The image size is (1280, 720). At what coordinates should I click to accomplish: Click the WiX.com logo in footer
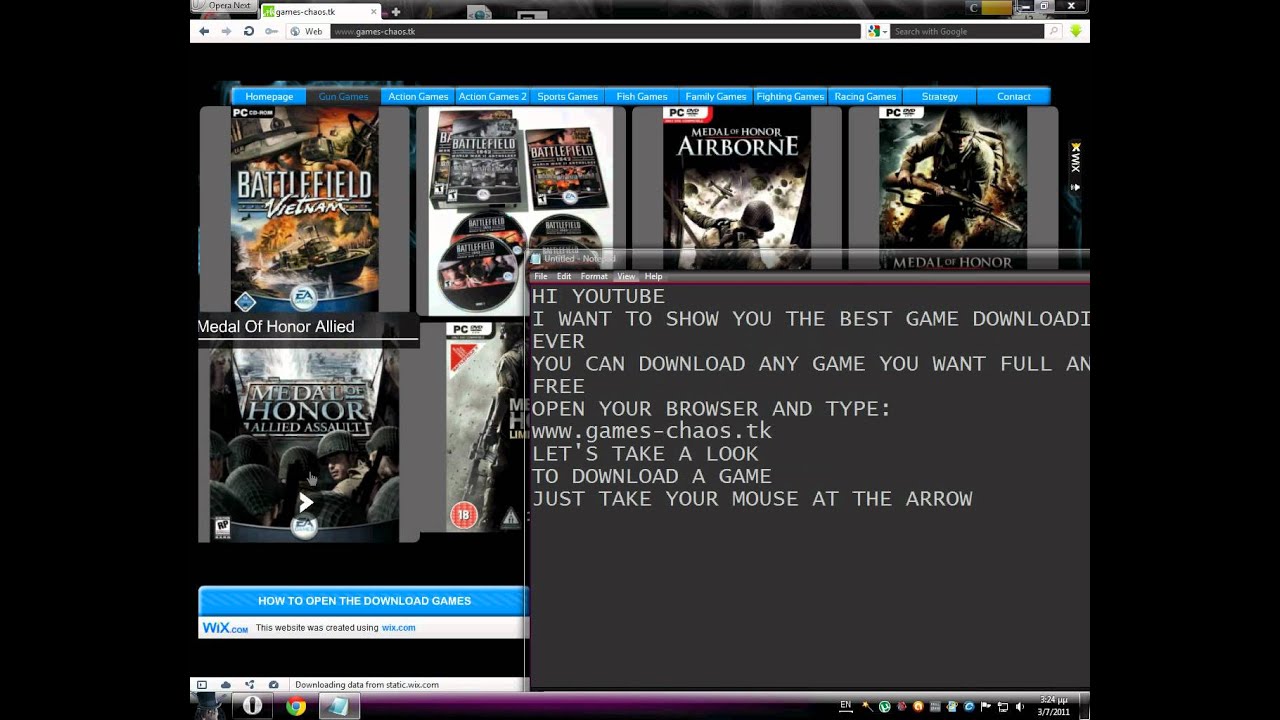point(225,628)
